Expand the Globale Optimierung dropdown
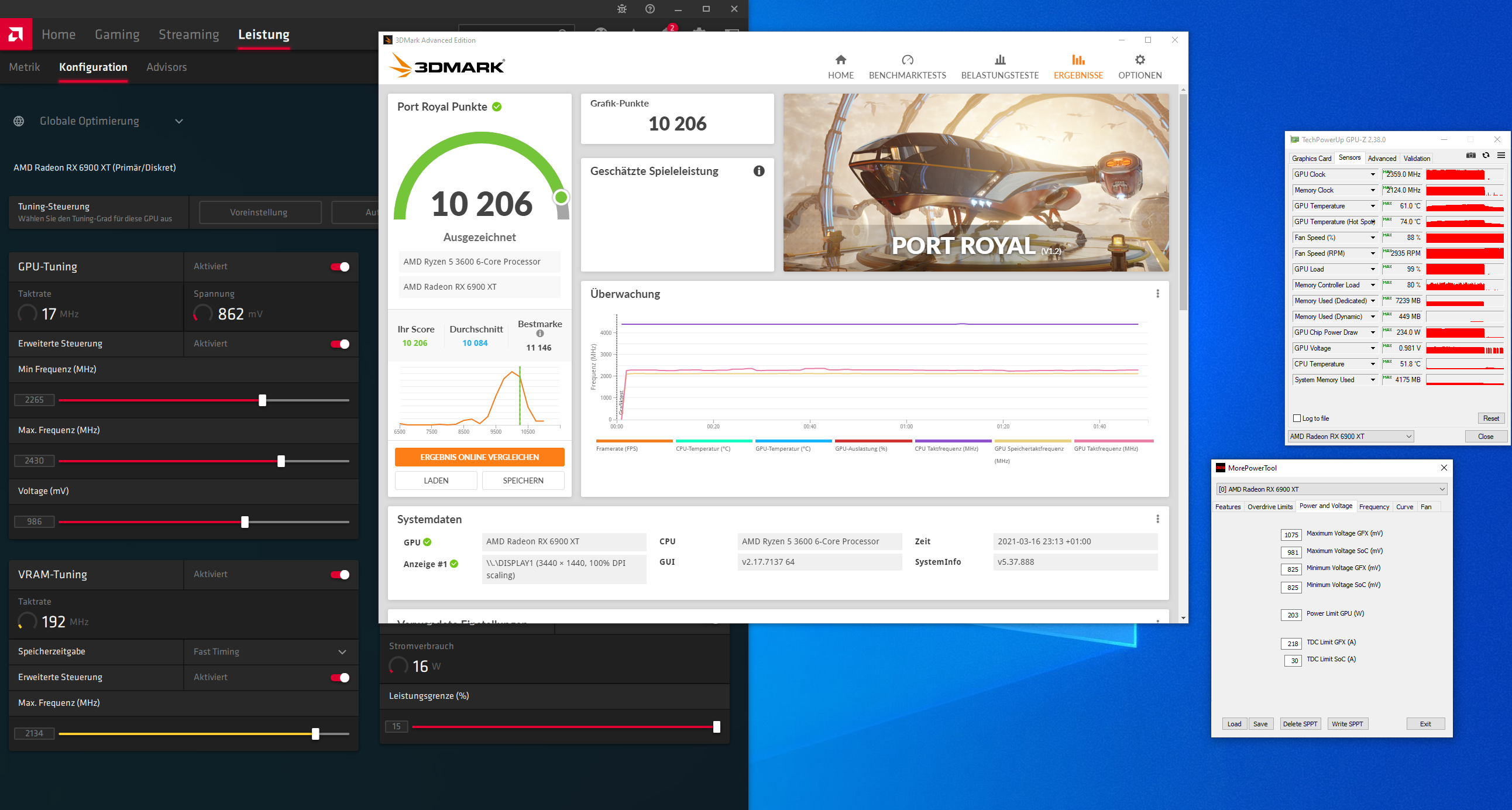 coord(179,122)
